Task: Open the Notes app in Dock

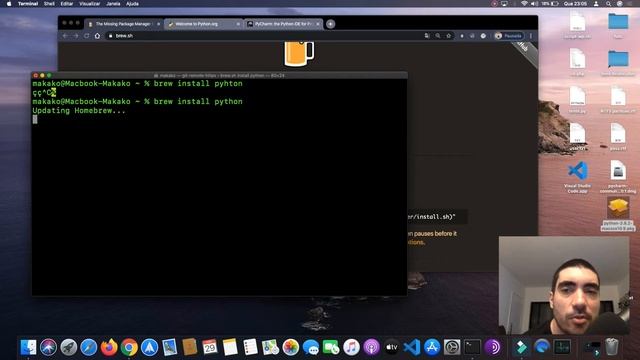Action: [x=230, y=347]
